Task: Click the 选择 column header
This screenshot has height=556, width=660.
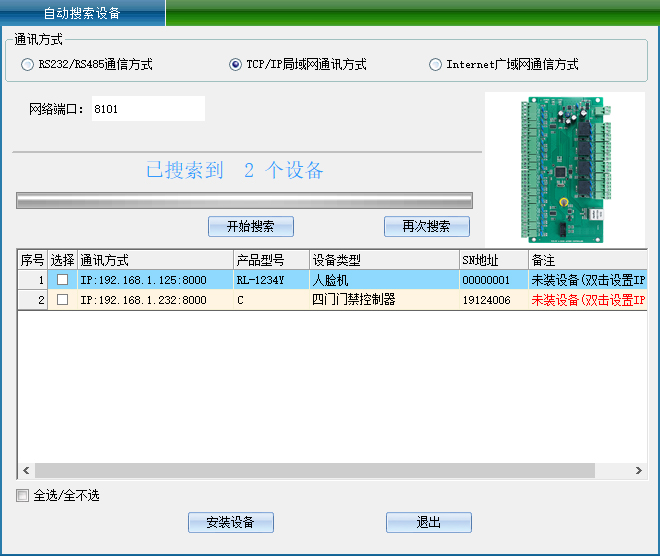Action: 62,260
